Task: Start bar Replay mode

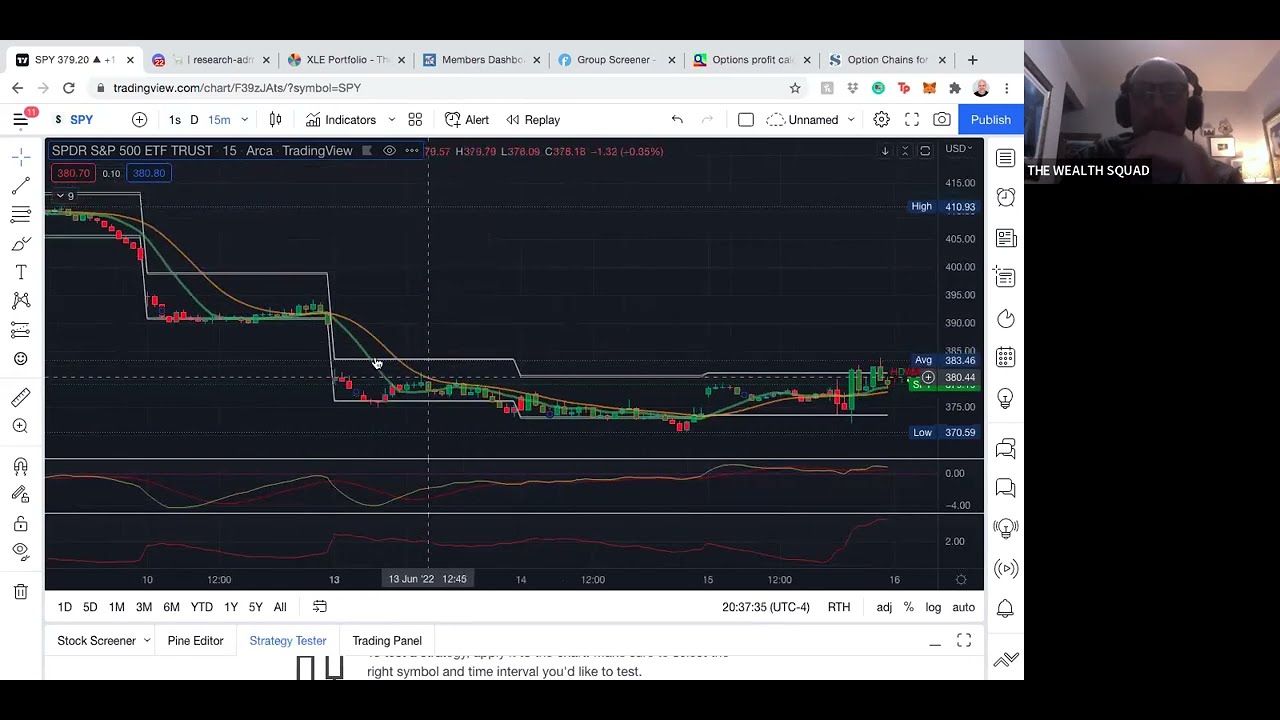Action: coord(533,120)
